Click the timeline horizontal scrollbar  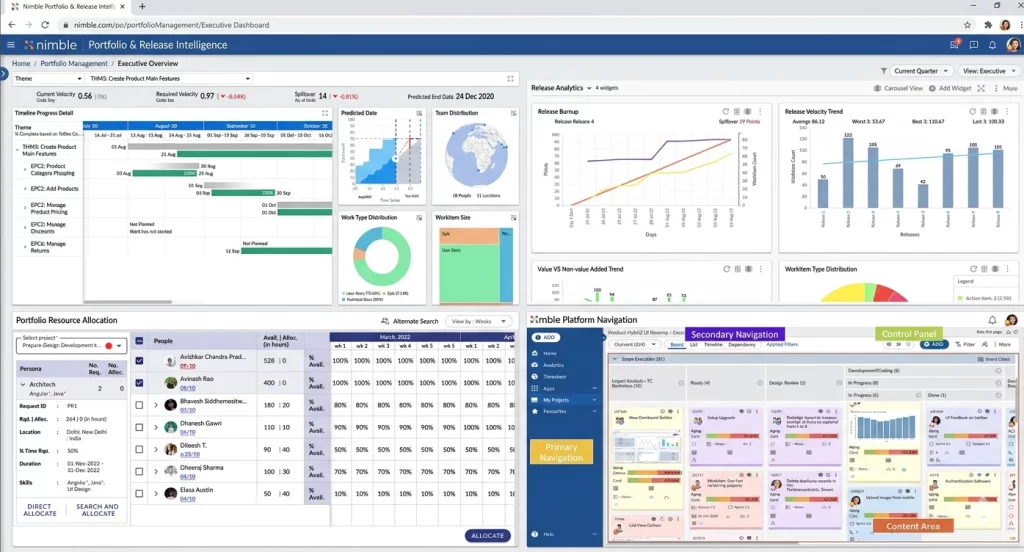[128, 302]
